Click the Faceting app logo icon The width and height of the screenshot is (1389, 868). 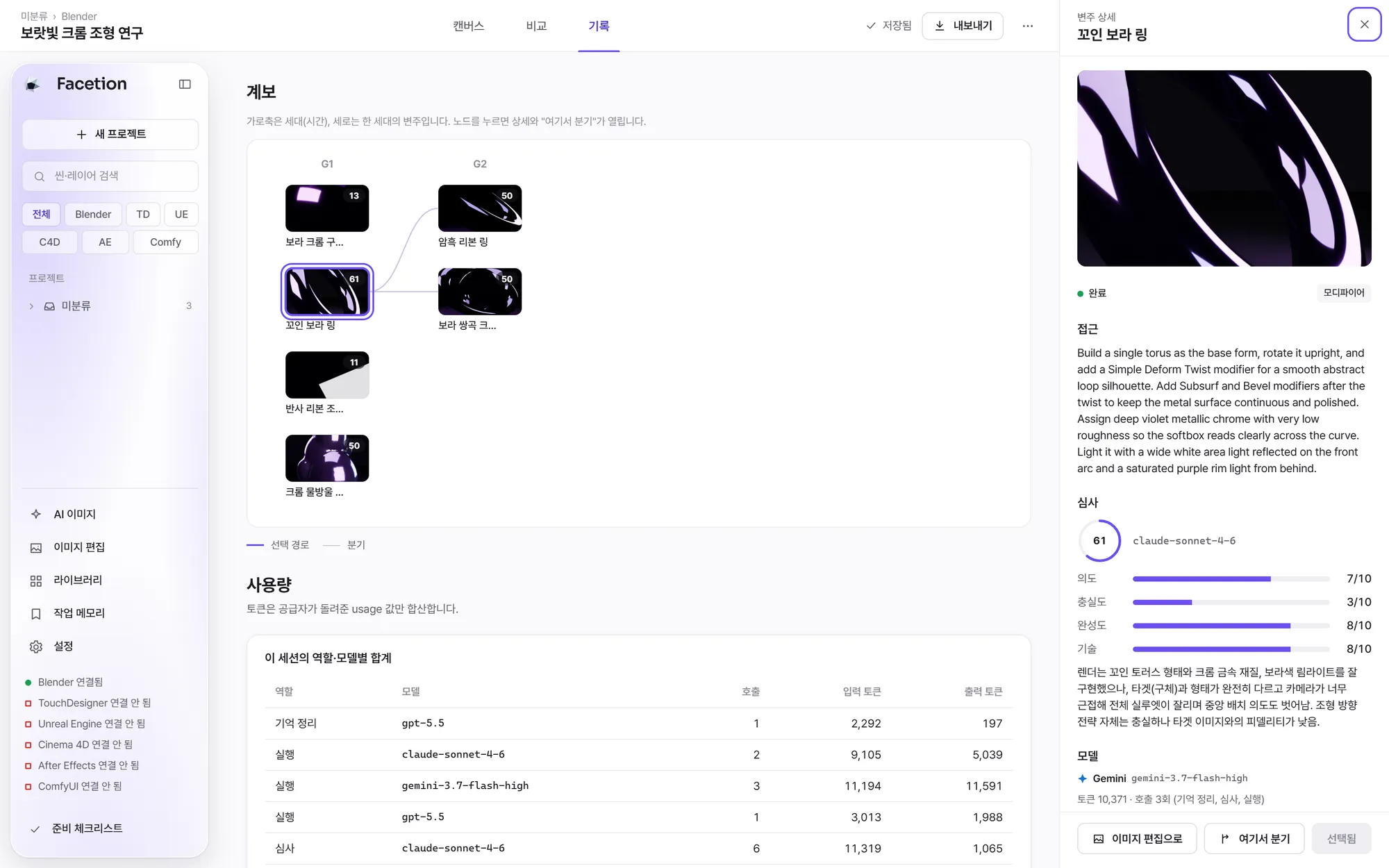33,85
